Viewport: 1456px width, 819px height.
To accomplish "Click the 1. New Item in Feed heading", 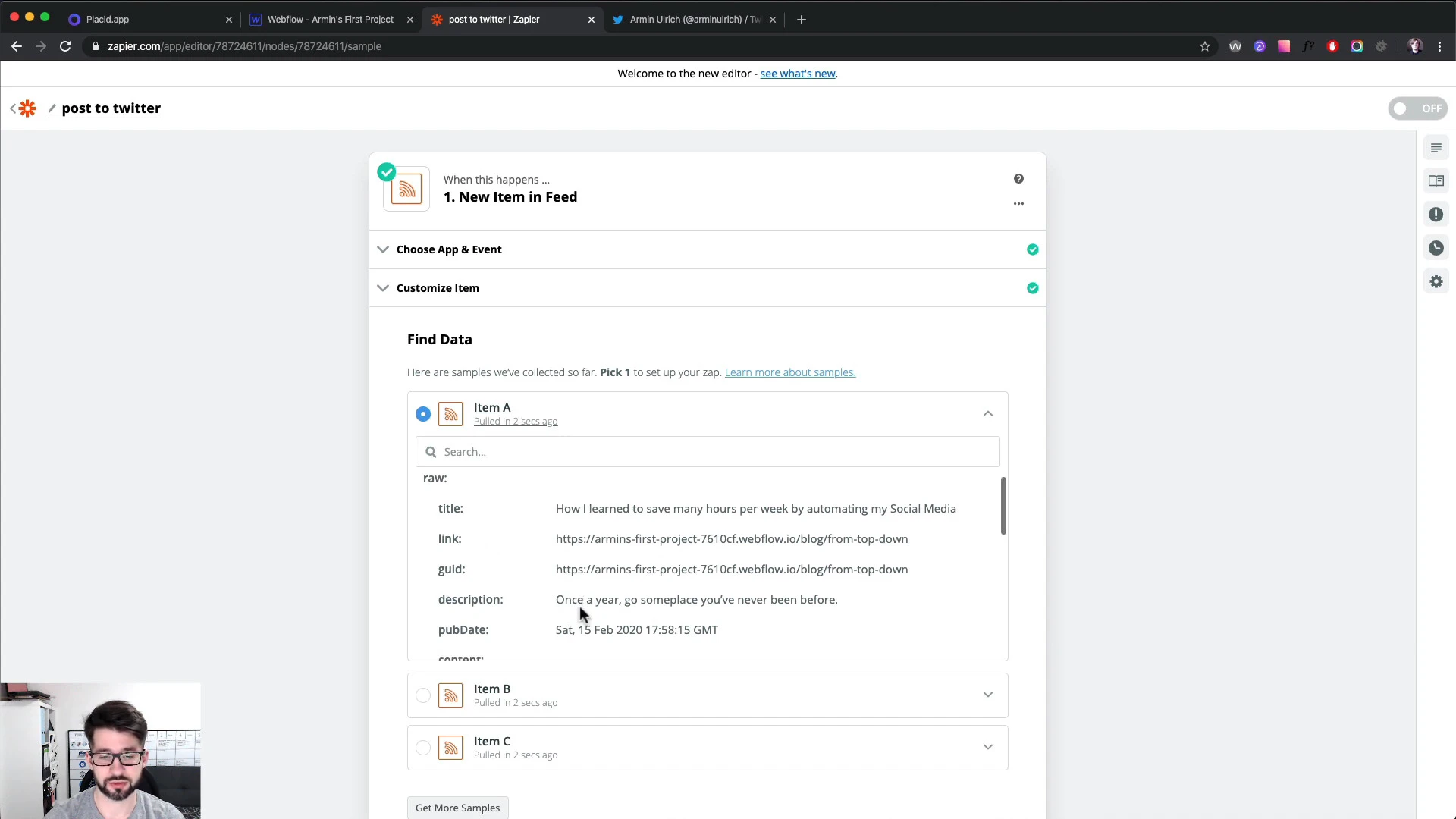I will pyautogui.click(x=510, y=197).
